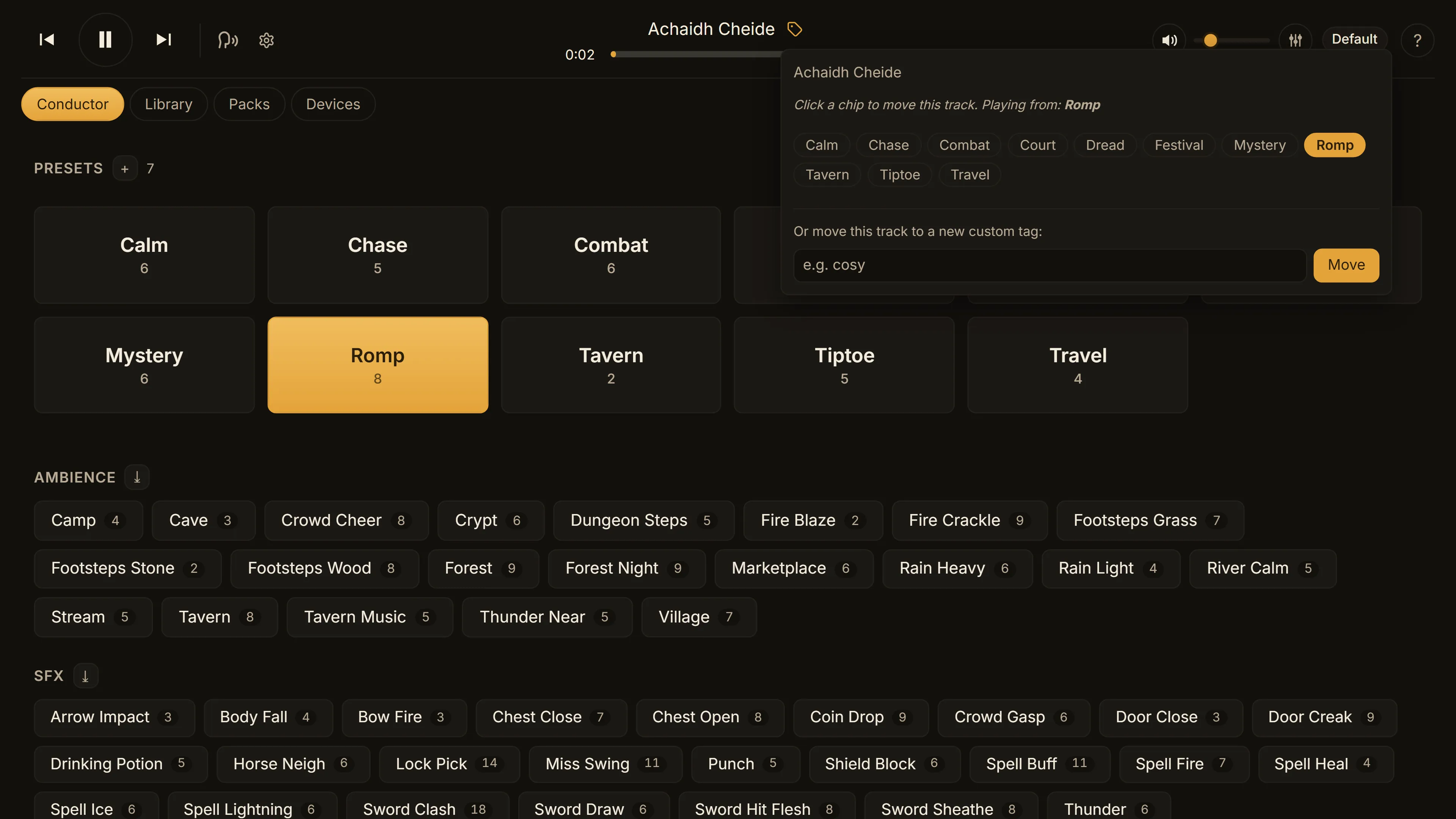1456x819 pixels.
Task: Click the tag icon beside Achaidh Cheide
Action: tap(795, 29)
